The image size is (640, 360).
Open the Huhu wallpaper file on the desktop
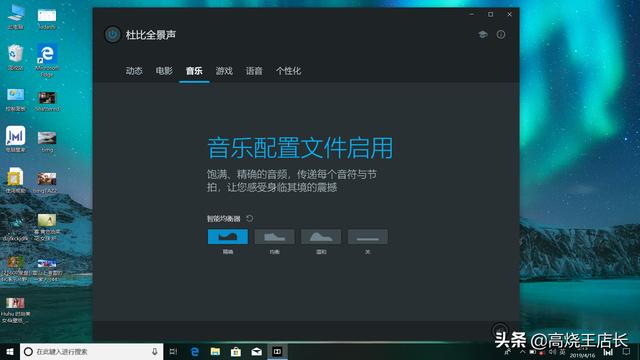coord(16,310)
